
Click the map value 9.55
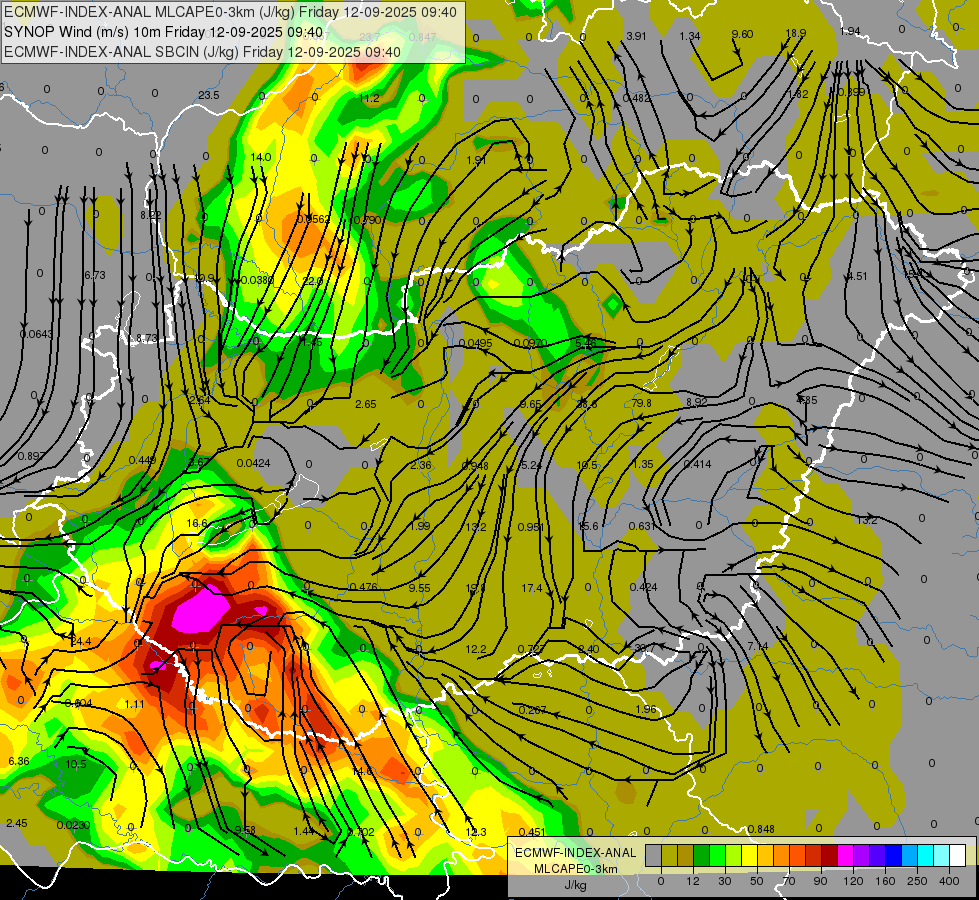[420, 588]
